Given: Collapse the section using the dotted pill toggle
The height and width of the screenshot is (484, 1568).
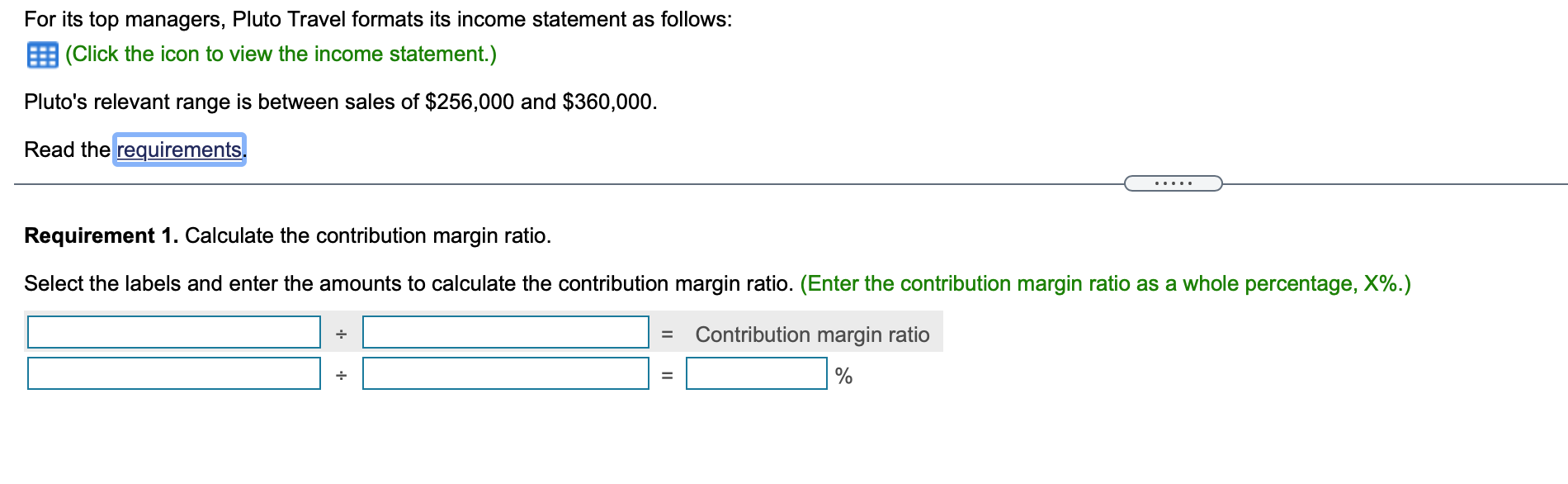Looking at the screenshot, I should click(1172, 185).
